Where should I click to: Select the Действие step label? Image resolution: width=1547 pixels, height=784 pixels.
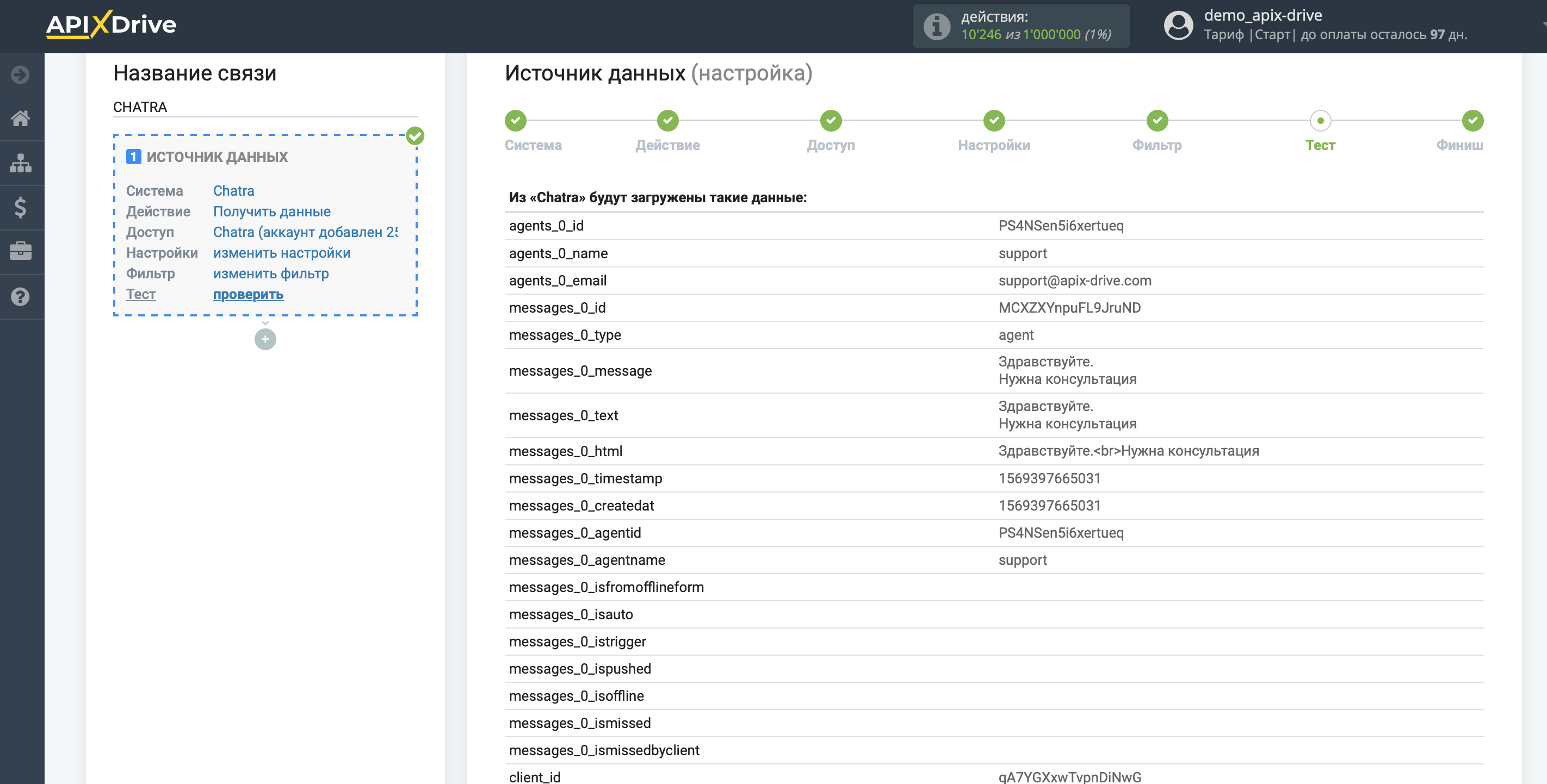click(x=667, y=145)
